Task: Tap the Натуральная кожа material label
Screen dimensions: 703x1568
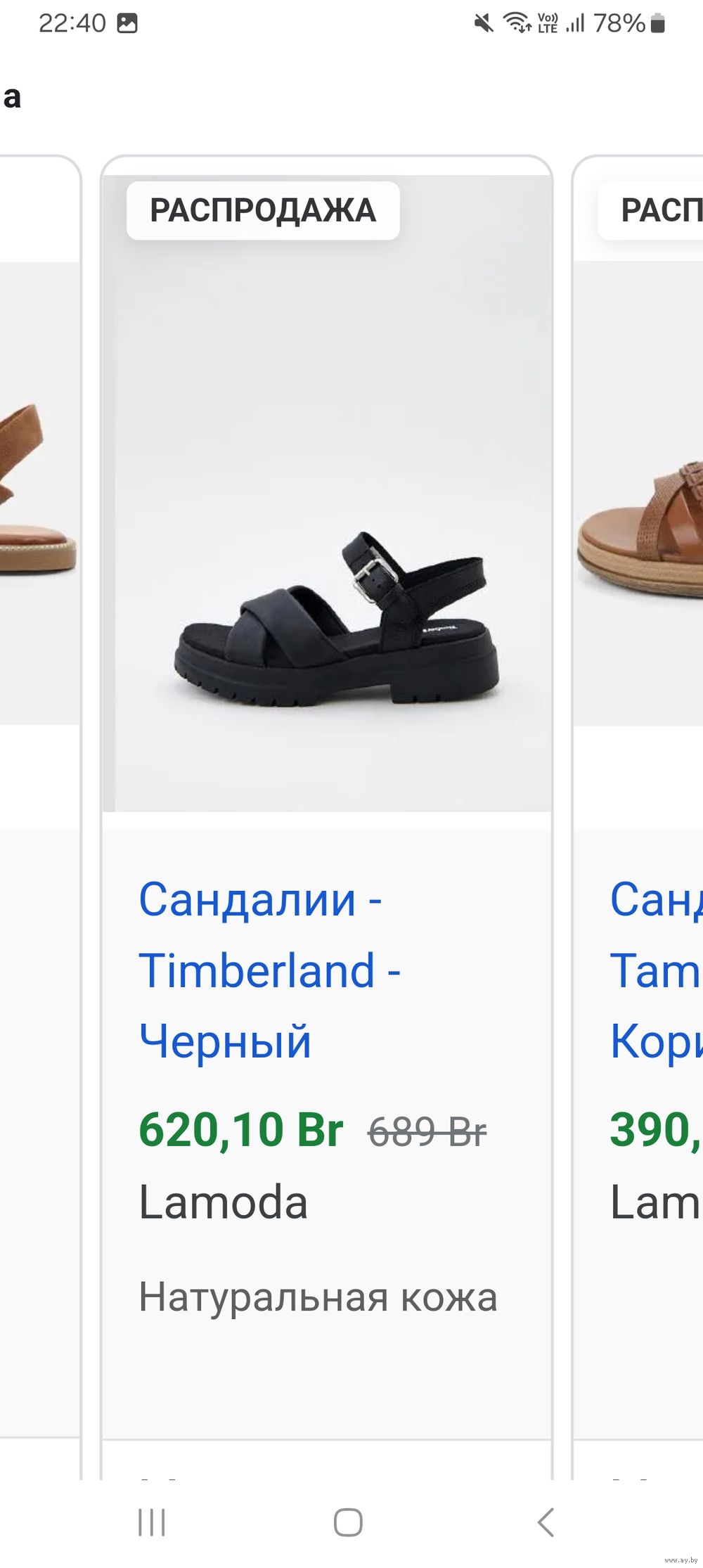Action: tap(318, 1297)
